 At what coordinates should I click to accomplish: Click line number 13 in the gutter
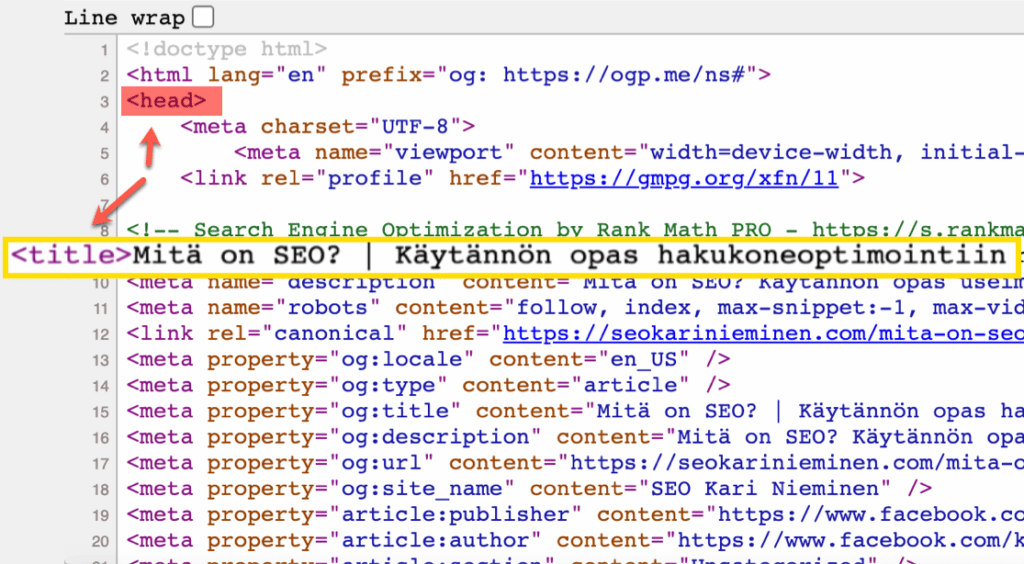click(x=101, y=360)
